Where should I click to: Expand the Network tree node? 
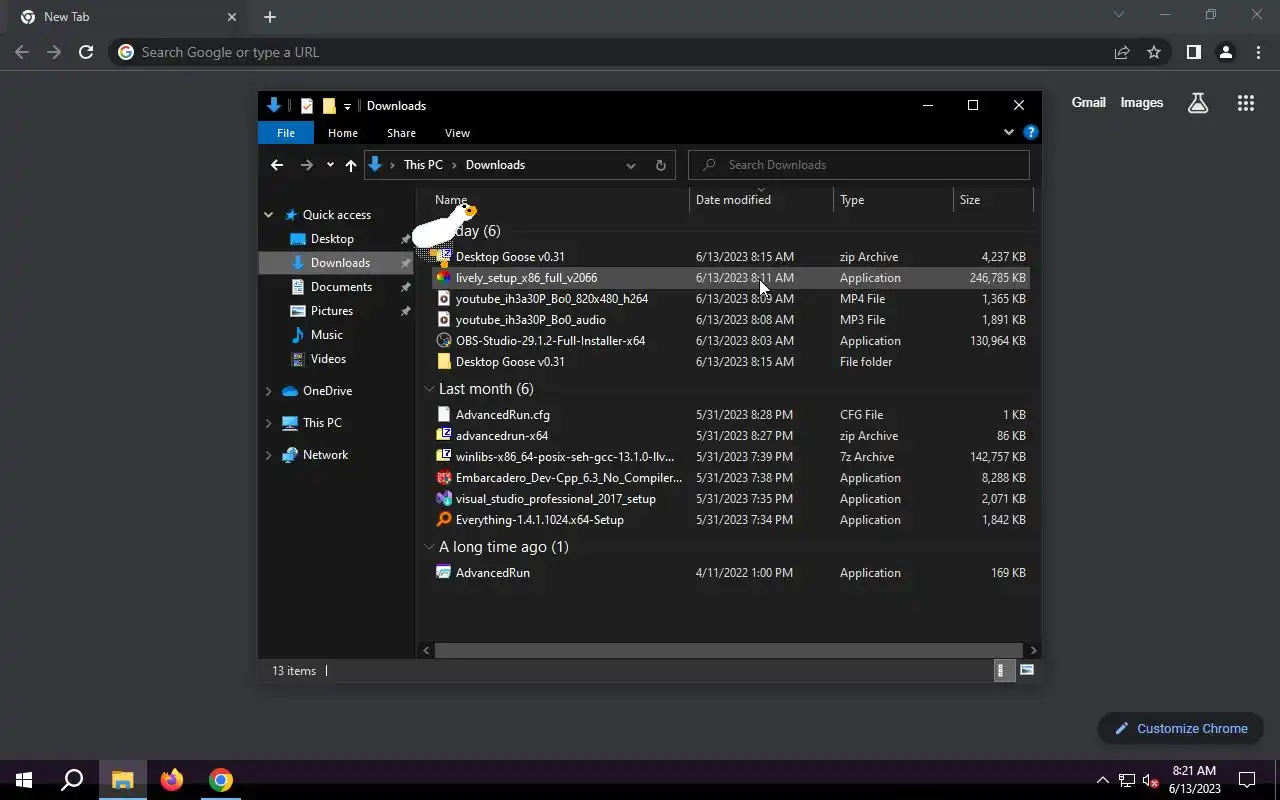[x=268, y=455]
